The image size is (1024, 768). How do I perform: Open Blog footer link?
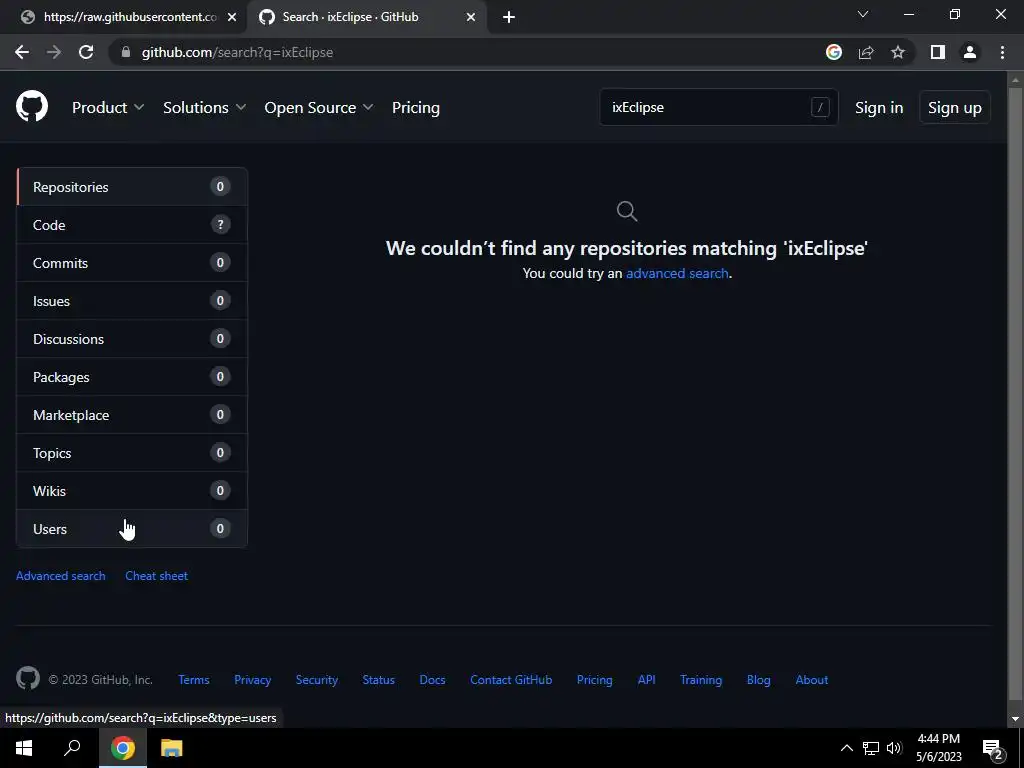759,679
